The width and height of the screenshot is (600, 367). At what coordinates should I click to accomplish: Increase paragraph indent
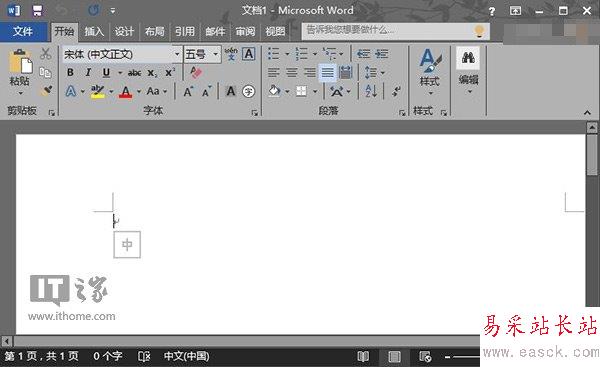(x=382, y=54)
